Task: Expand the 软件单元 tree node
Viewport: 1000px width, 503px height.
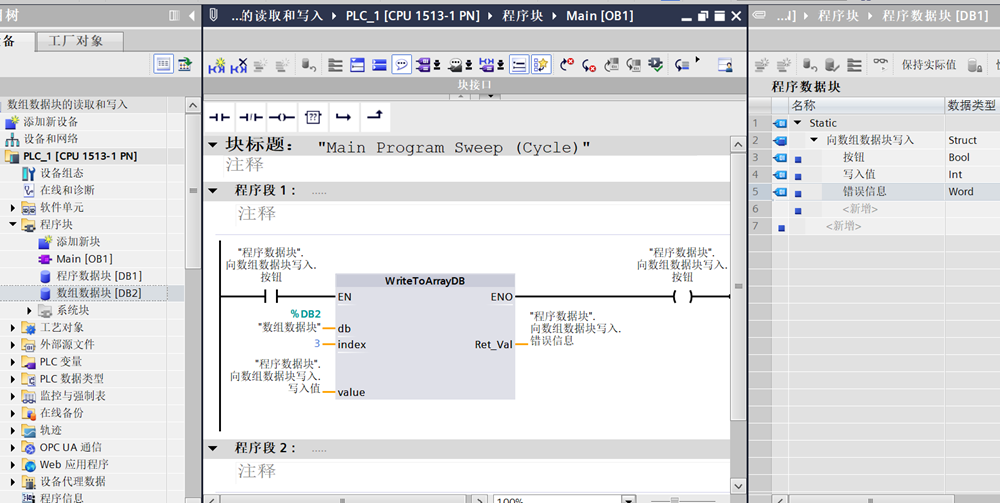Action: pyautogui.click(x=13, y=208)
